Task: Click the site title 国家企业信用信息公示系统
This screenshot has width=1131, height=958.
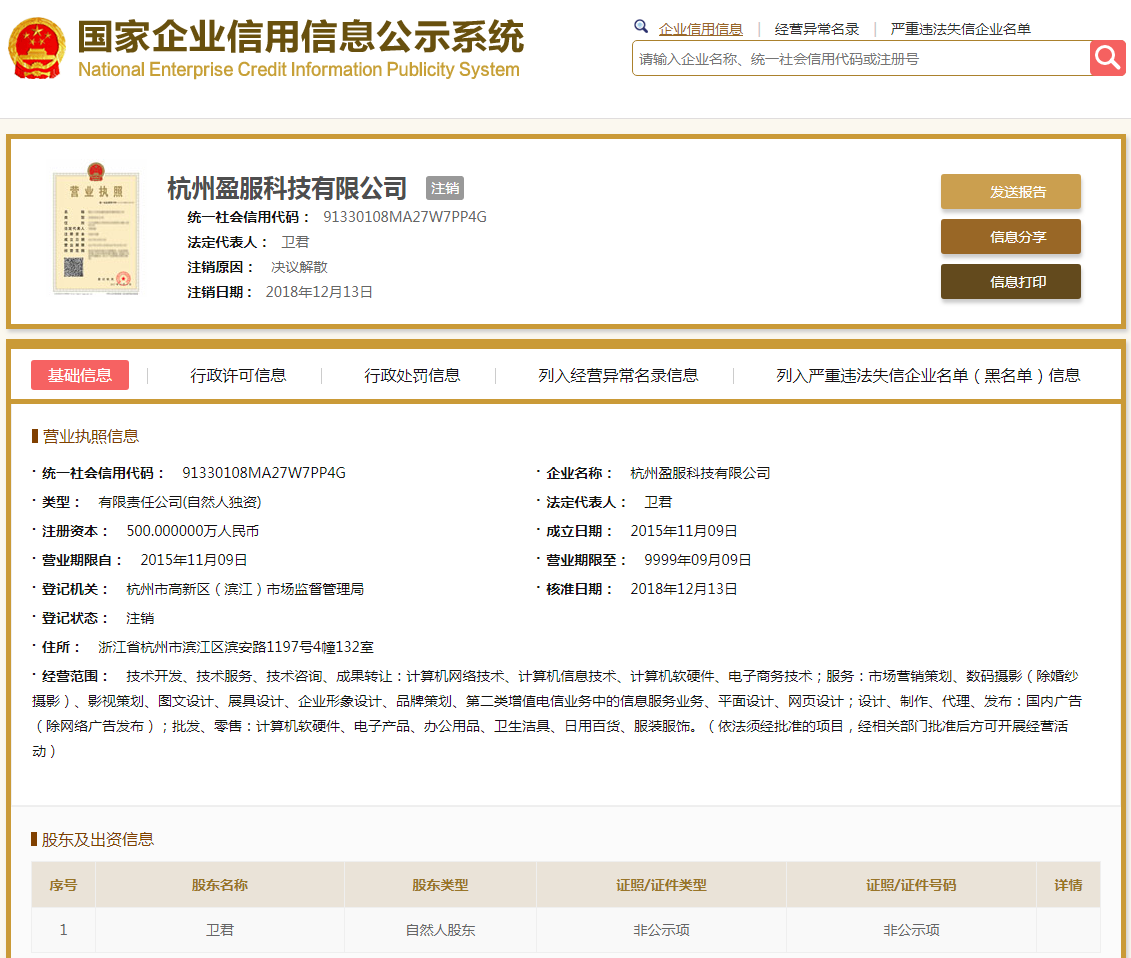Action: click(300, 38)
